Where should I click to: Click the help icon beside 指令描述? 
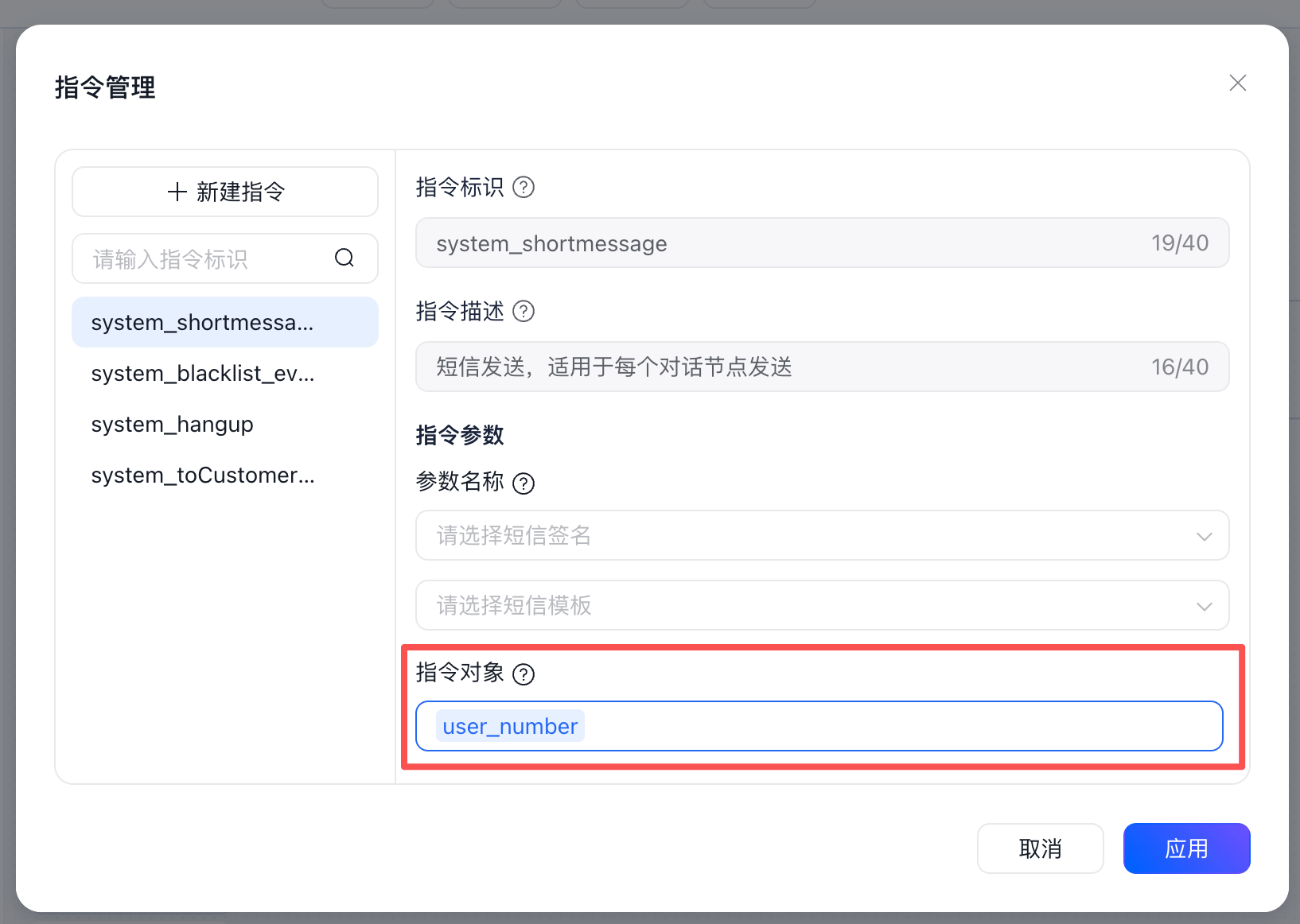click(524, 311)
